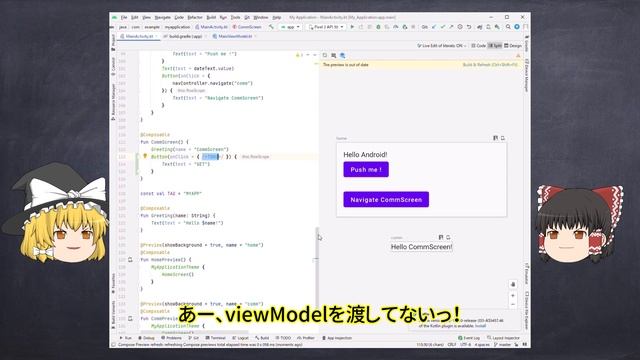Click the editor horizontal scrollbar

pyautogui.click(x=194, y=331)
